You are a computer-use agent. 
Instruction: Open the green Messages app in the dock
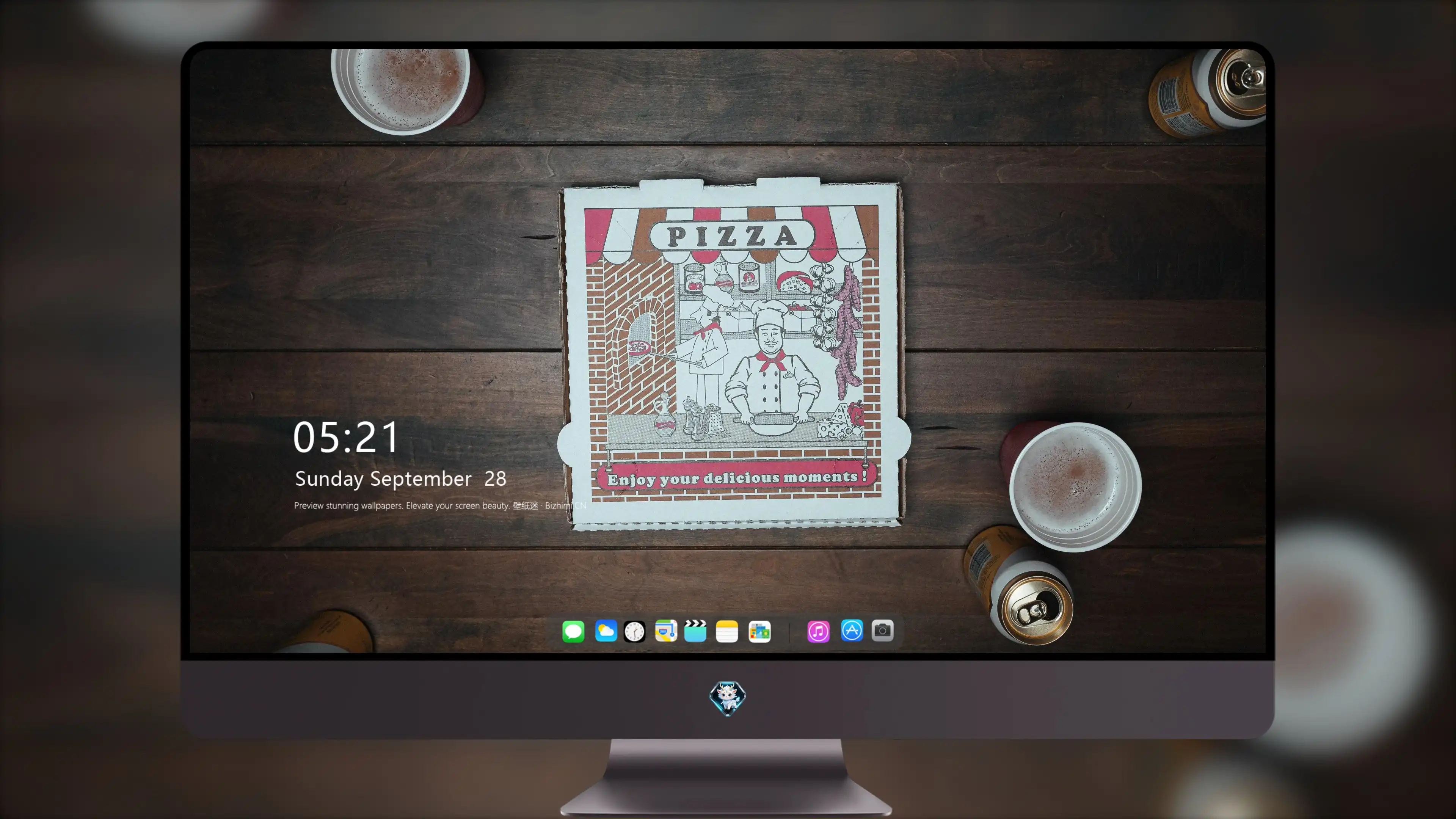click(x=573, y=631)
